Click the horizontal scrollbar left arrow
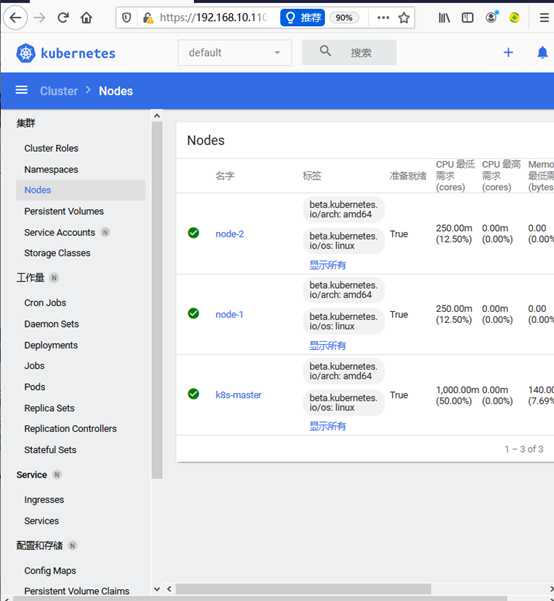Screen dimensions: 554x601 coord(169,589)
